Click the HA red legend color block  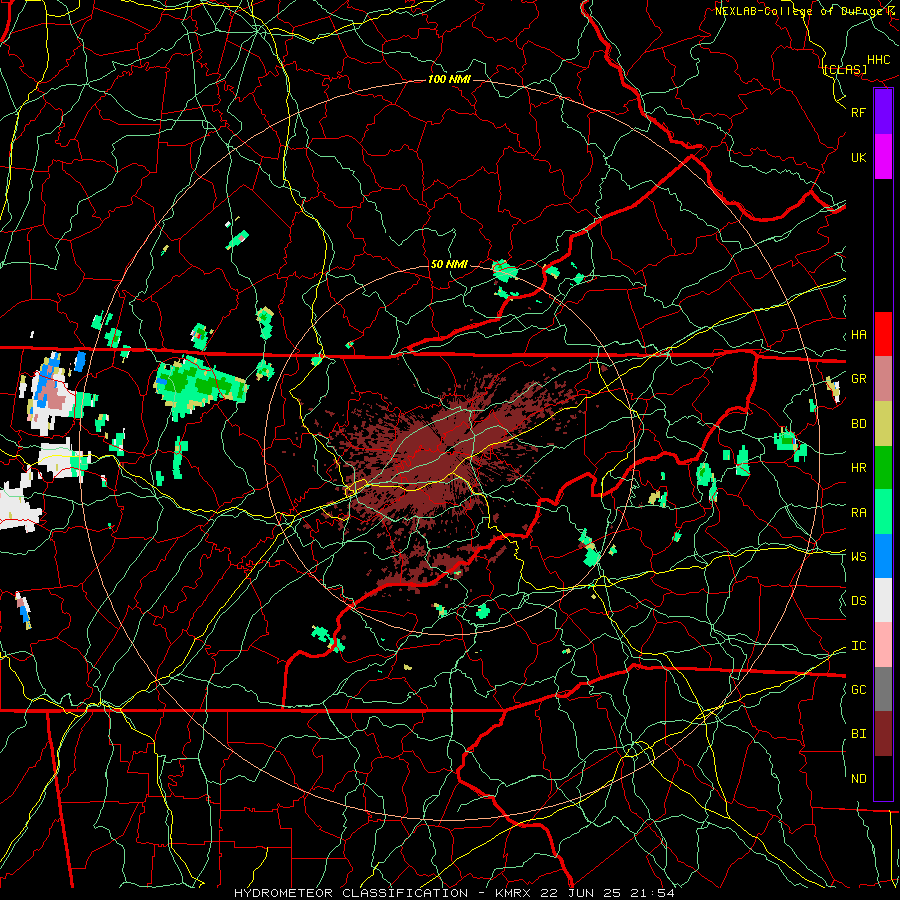coord(883,334)
